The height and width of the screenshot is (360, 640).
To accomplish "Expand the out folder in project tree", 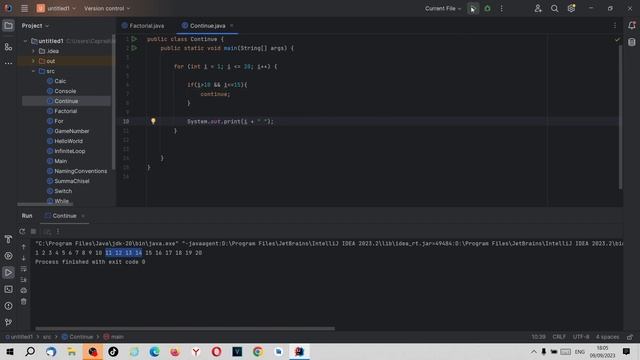I will [x=33, y=61].
